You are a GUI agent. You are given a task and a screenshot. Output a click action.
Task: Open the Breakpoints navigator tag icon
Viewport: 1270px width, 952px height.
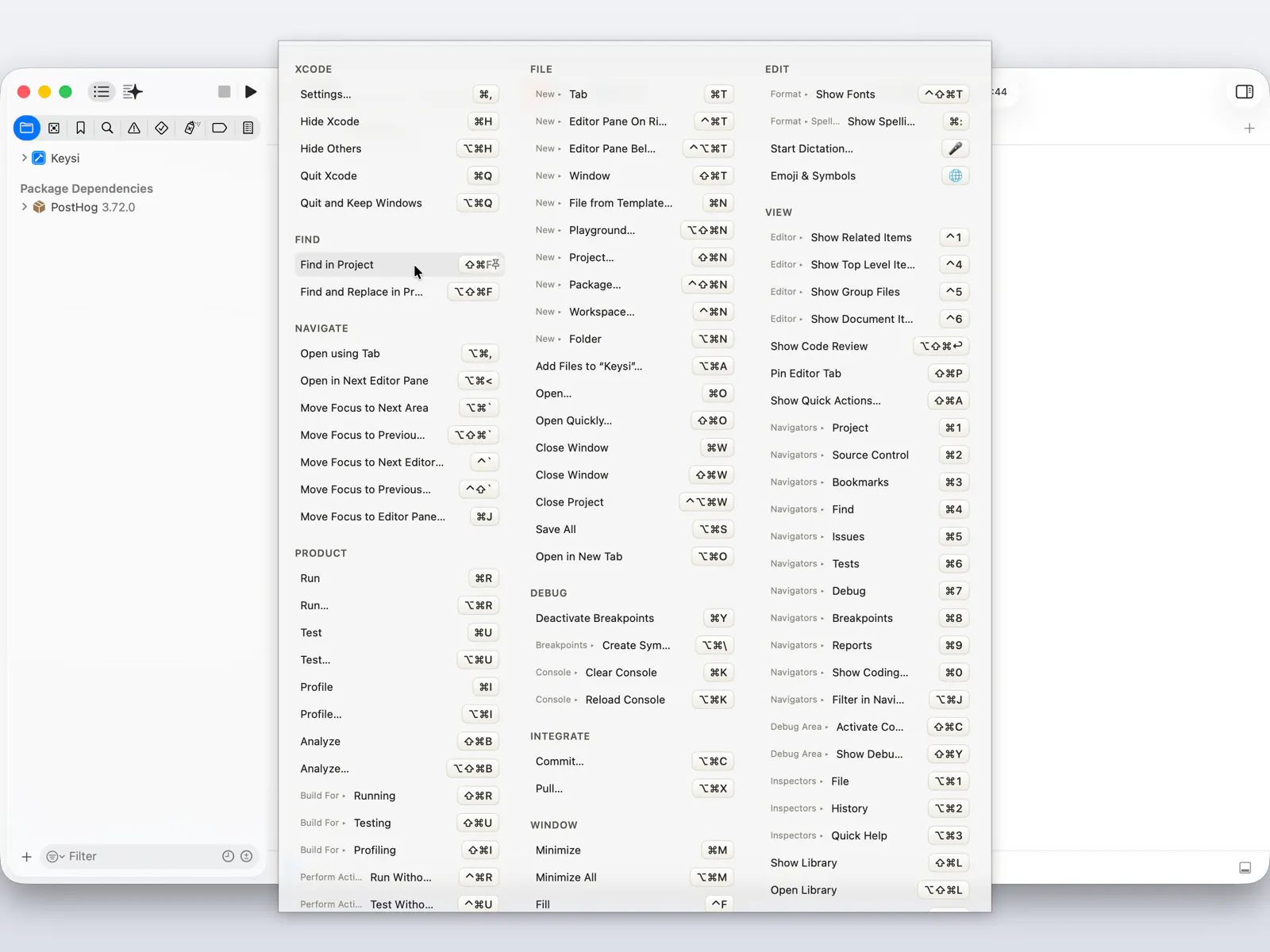click(220, 128)
